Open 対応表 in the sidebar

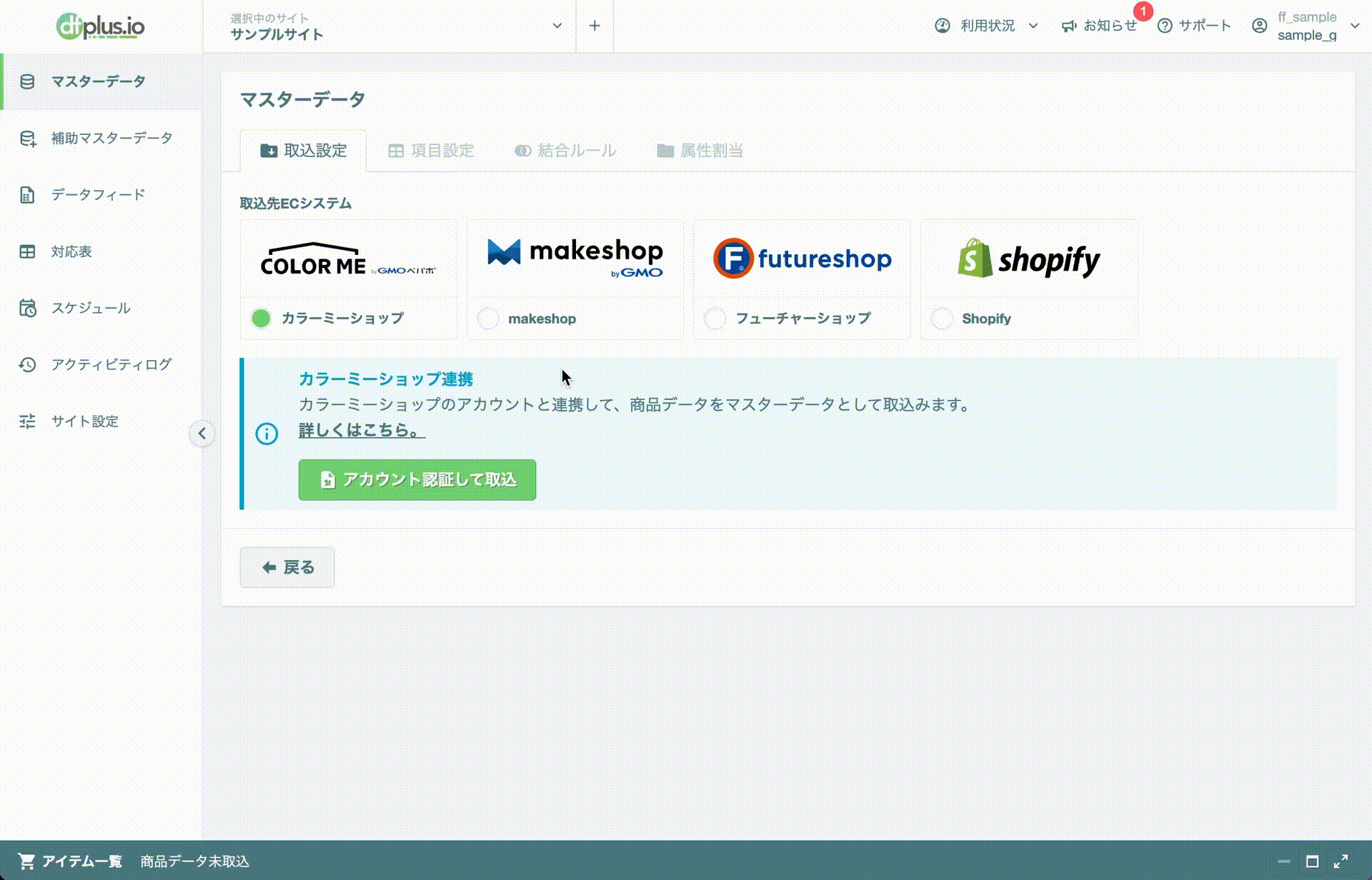[101, 251]
